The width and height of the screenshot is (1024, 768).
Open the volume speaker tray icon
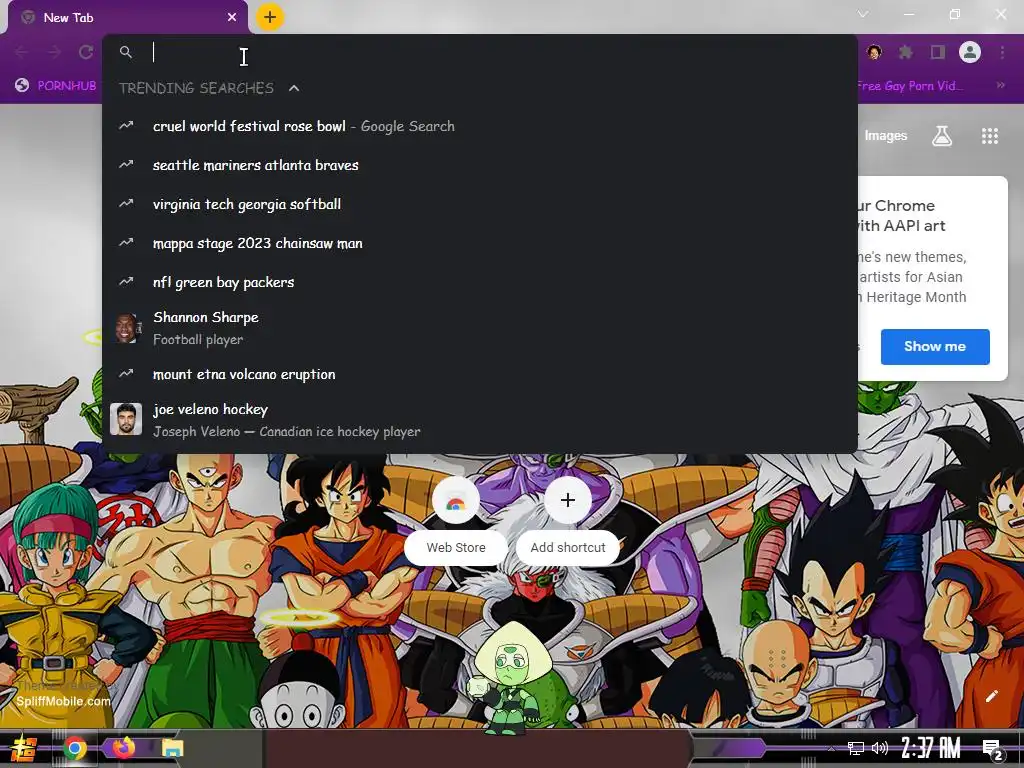pos(880,748)
